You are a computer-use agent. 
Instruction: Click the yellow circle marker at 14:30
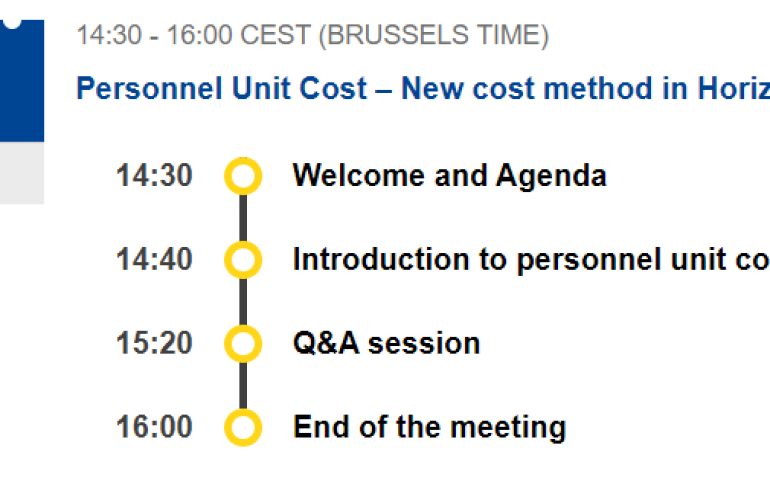(243, 176)
